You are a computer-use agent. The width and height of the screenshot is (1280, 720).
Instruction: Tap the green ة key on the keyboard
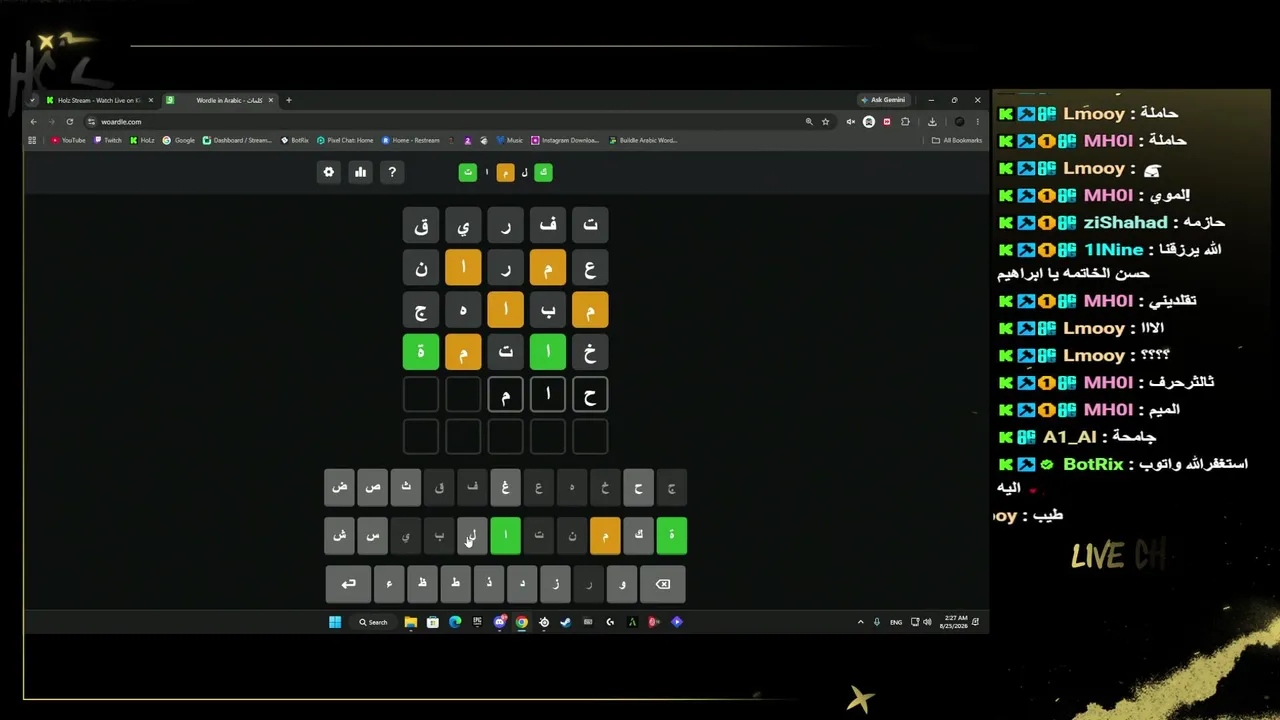coord(672,536)
